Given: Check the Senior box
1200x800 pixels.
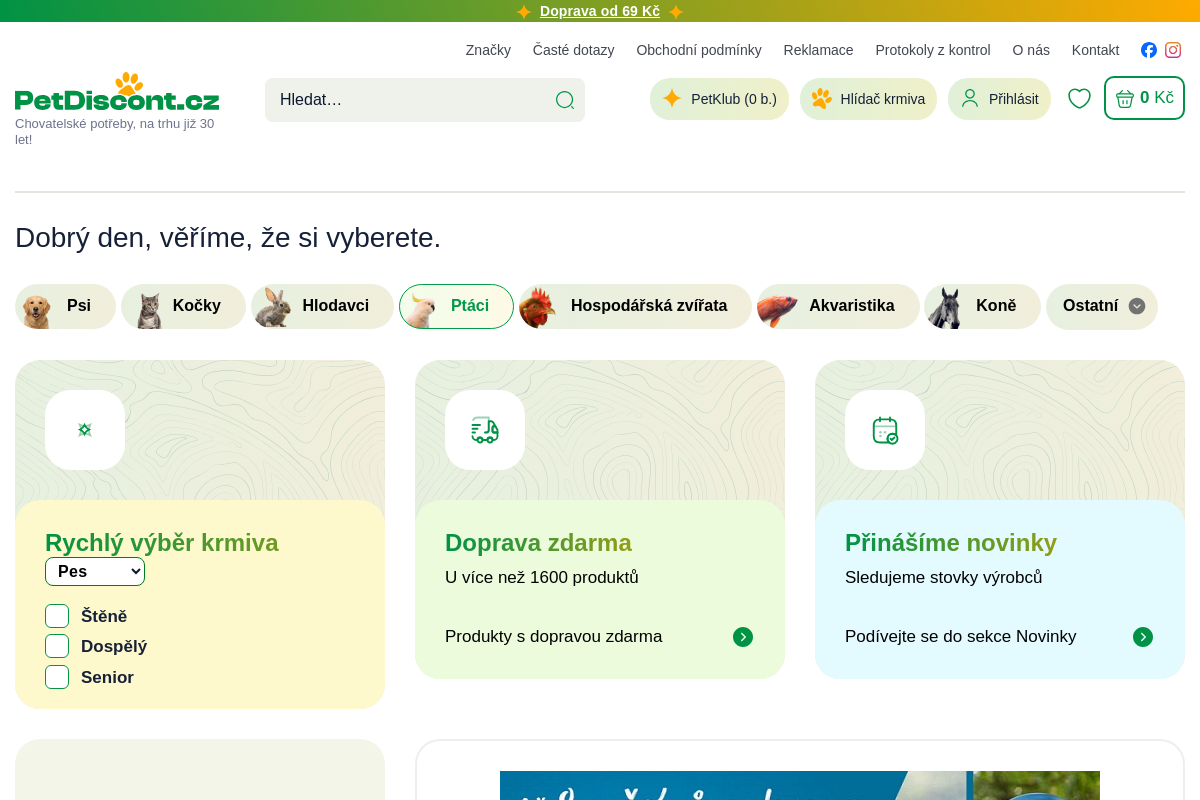Looking at the screenshot, I should (x=57, y=677).
